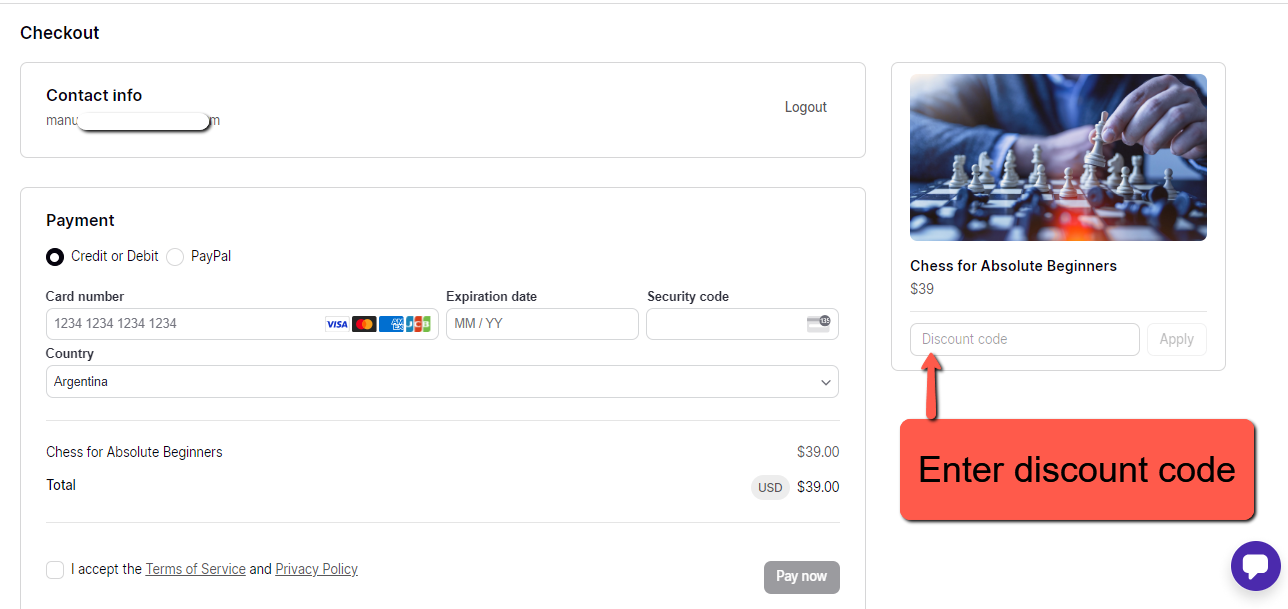This screenshot has height=609, width=1288.
Task: Click the Visa card logo
Action: pos(337,324)
